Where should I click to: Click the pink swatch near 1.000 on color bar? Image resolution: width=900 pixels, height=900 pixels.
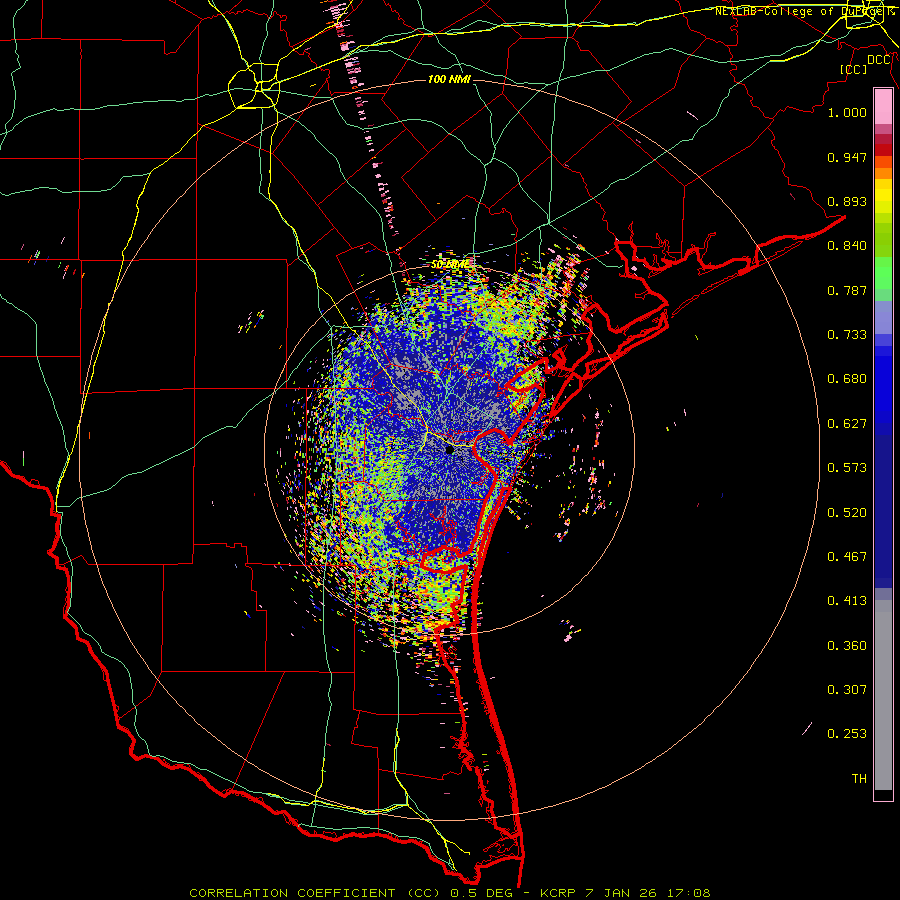883,107
